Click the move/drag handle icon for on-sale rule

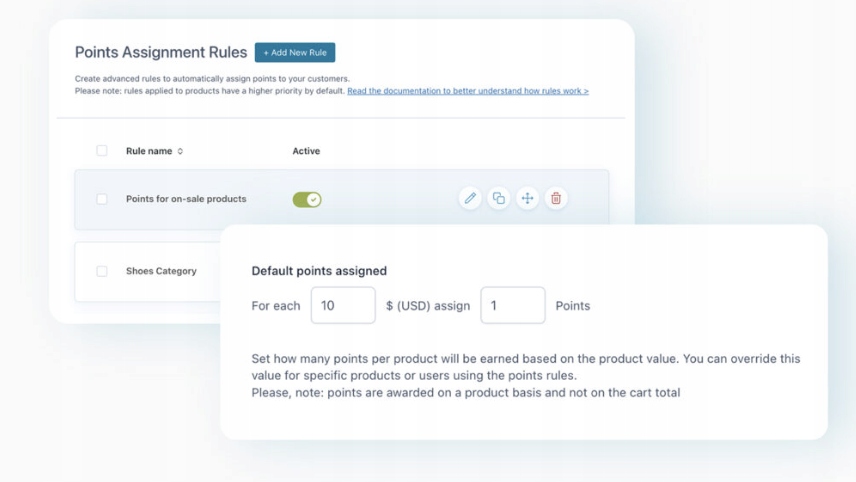coord(527,198)
